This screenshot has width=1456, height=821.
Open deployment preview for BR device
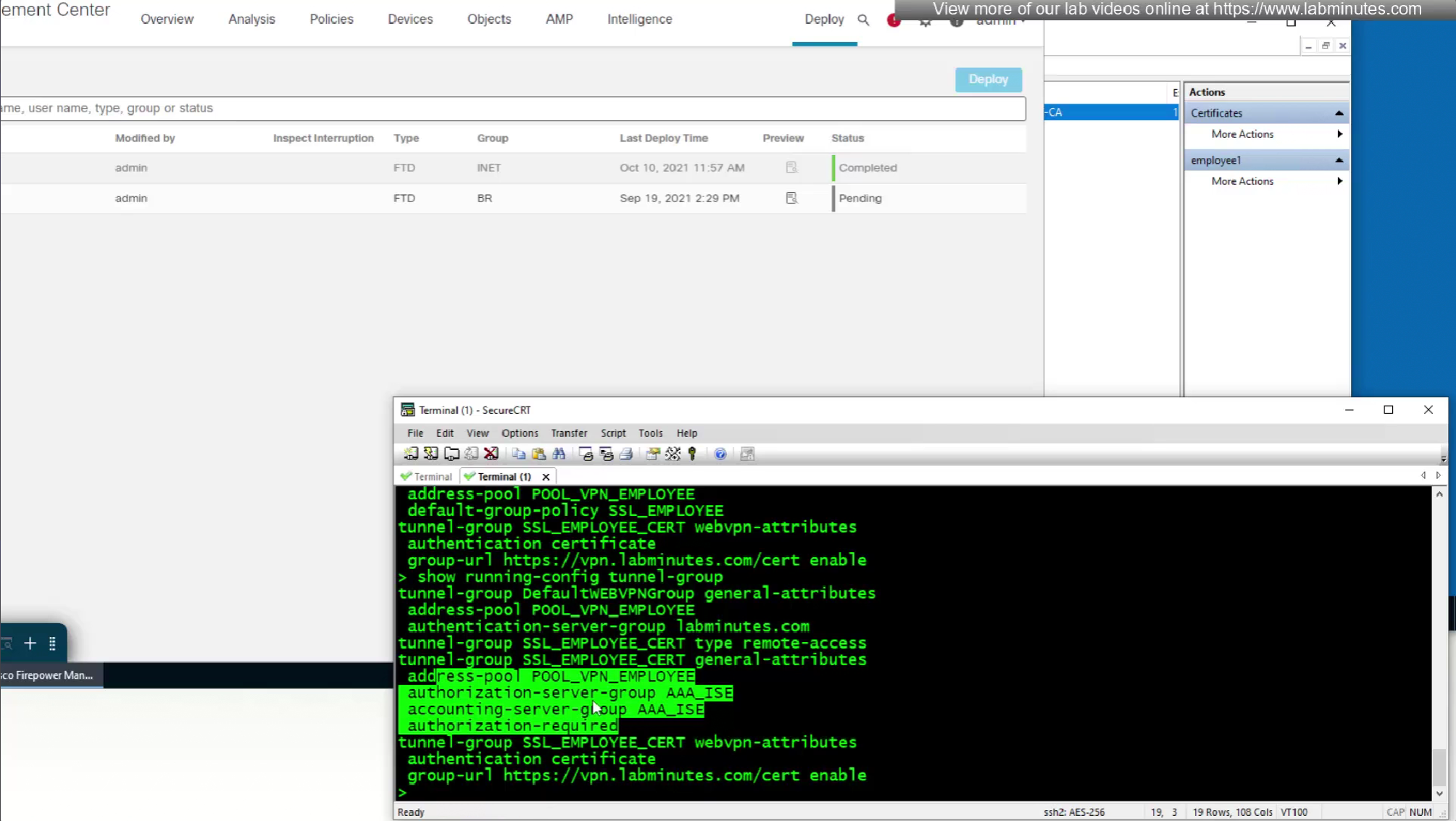[791, 198]
